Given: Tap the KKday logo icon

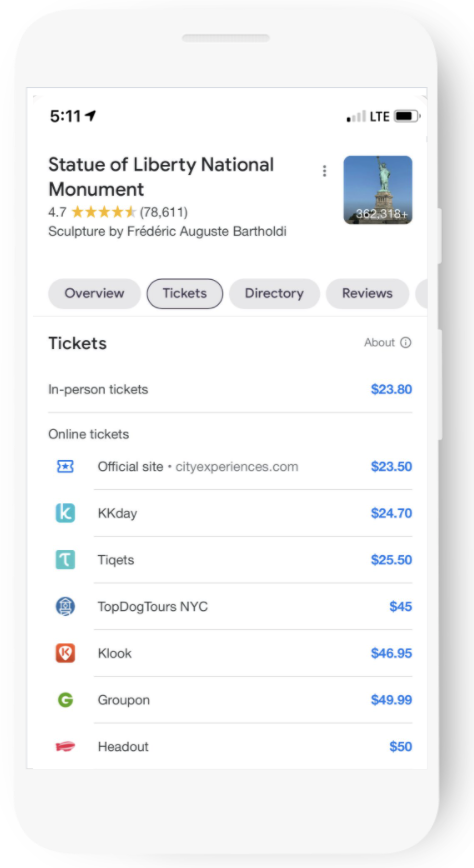Looking at the screenshot, I should tap(65, 513).
